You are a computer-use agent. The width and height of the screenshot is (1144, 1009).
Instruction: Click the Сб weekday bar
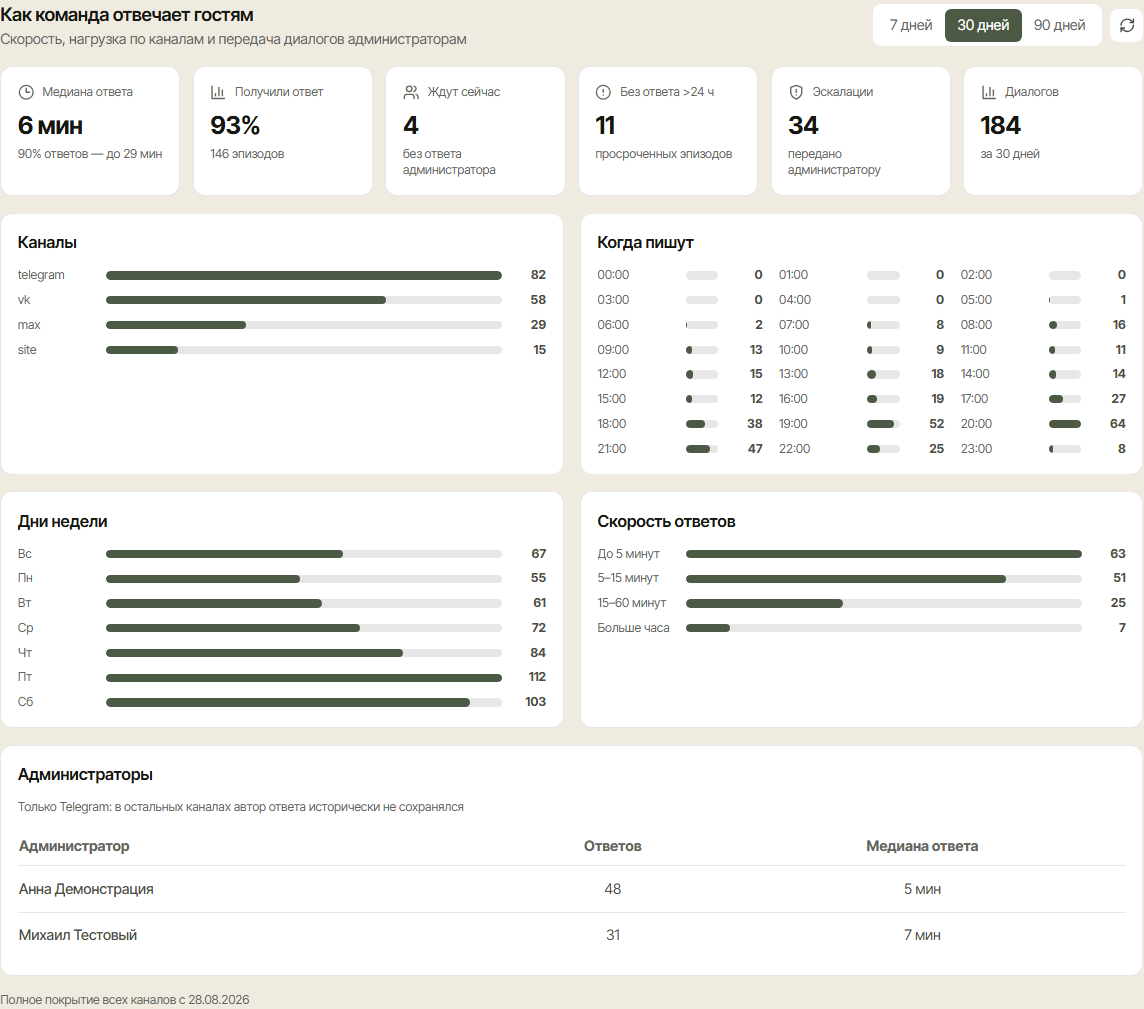tap(304, 703)
